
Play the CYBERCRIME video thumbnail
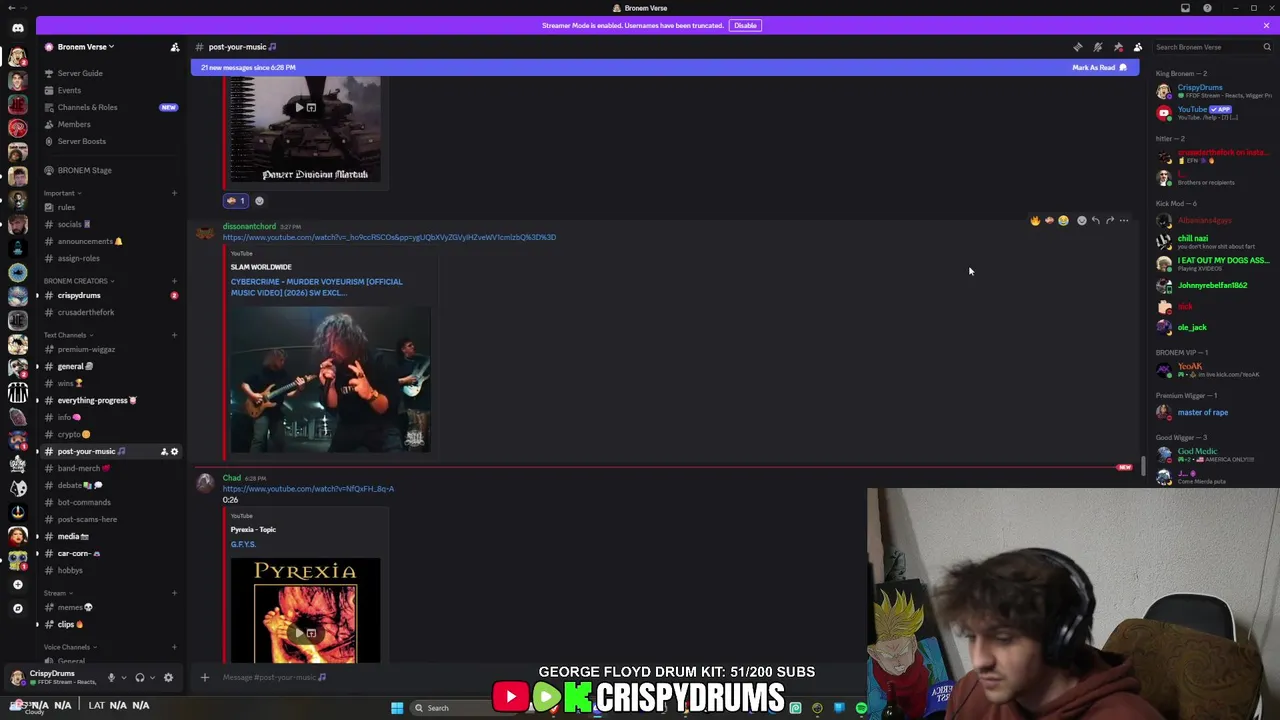(x=331, y=379)
